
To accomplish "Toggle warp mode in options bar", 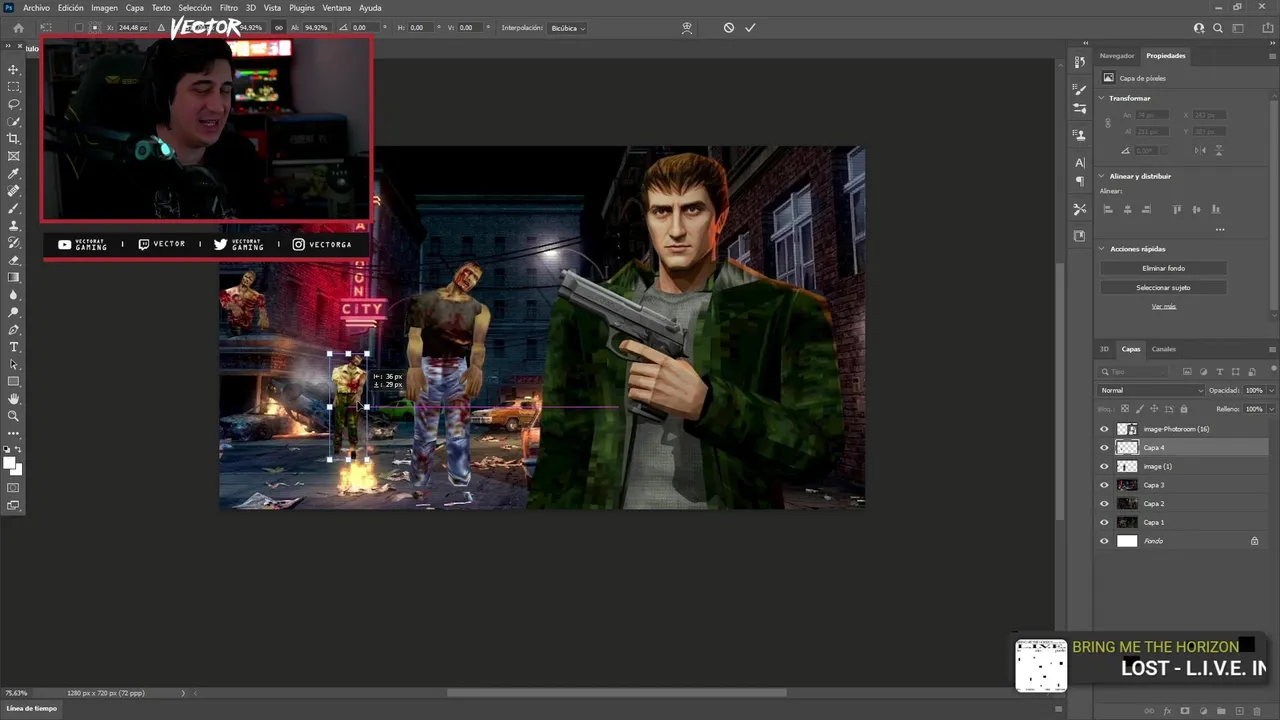I will 687,28.
